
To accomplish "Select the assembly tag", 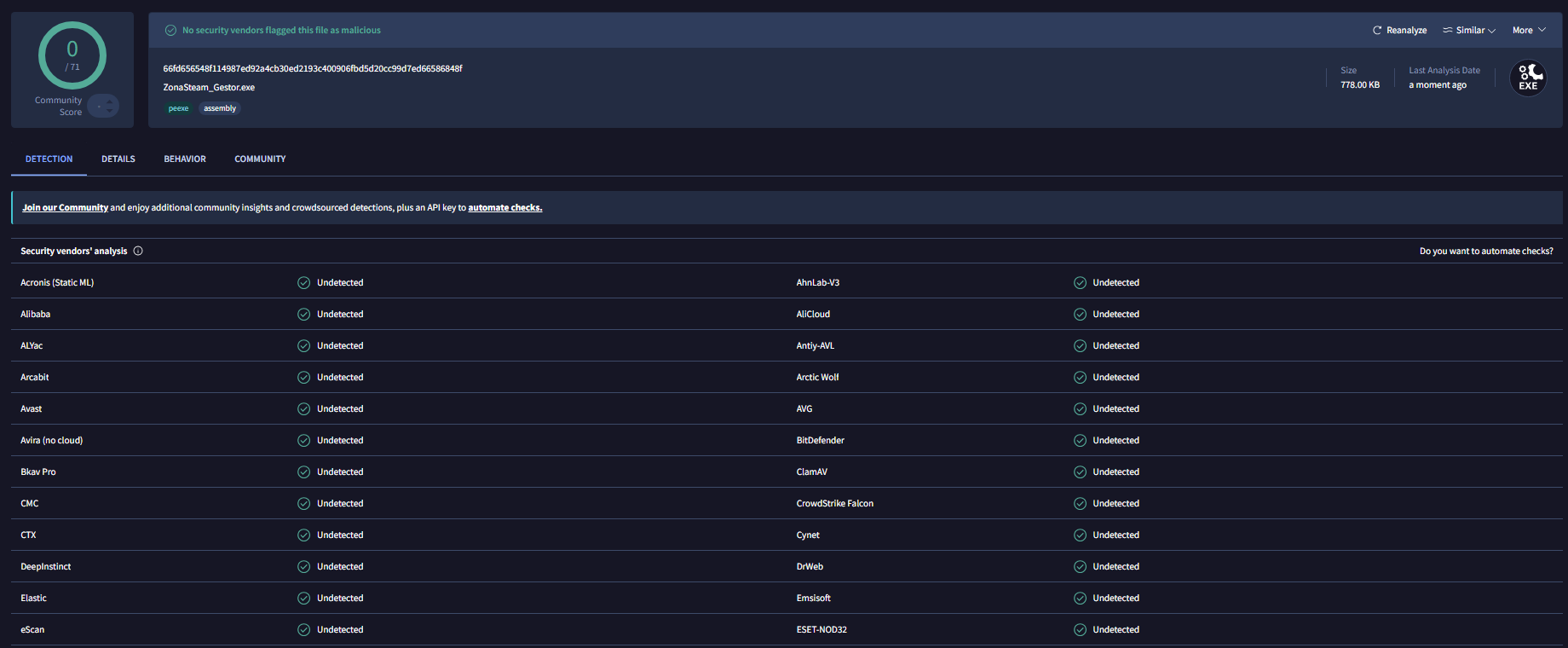I will coord(220,108).
